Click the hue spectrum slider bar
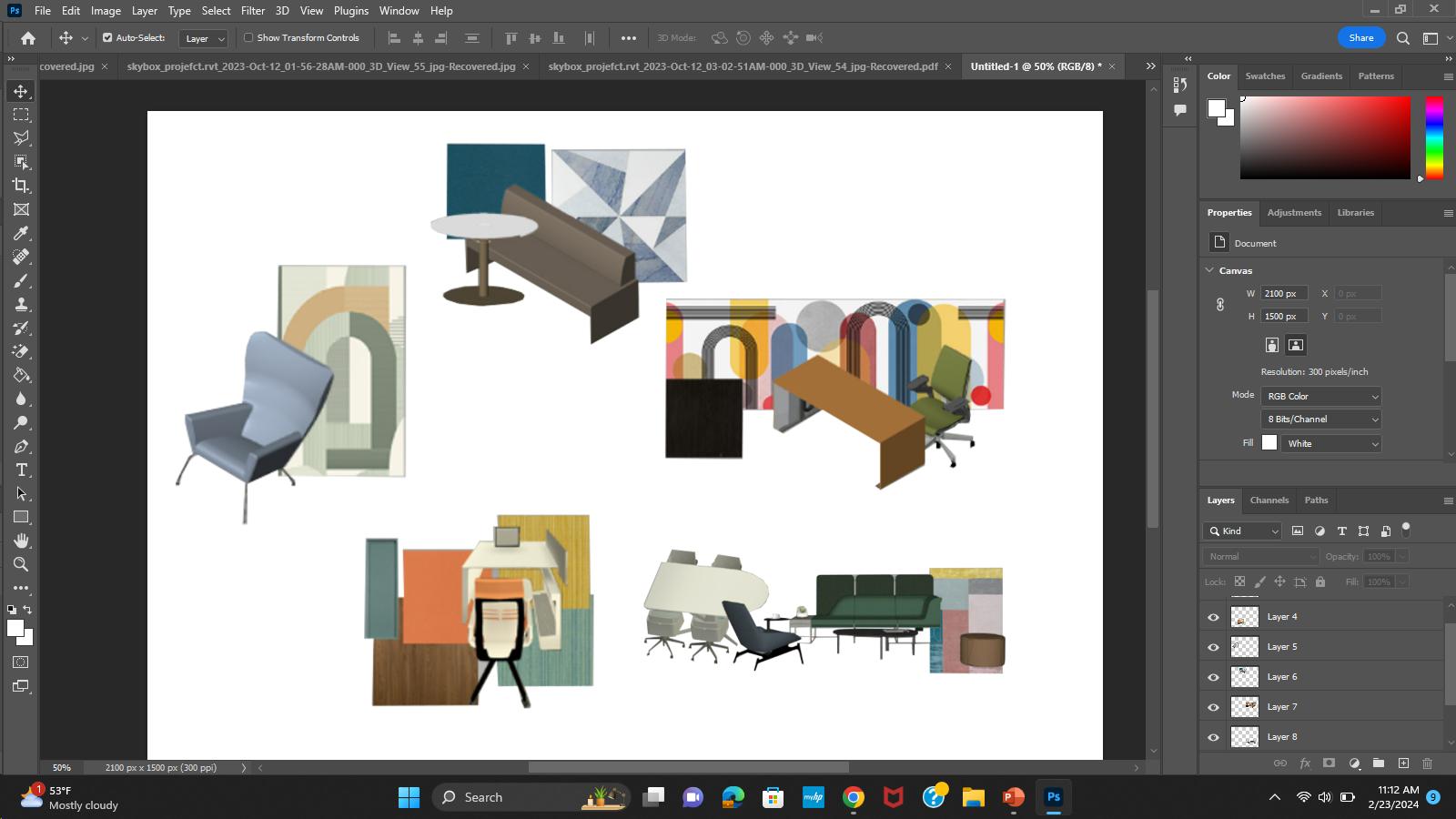Viewport: 1456px width, 819px height. tap(1433, 136)
